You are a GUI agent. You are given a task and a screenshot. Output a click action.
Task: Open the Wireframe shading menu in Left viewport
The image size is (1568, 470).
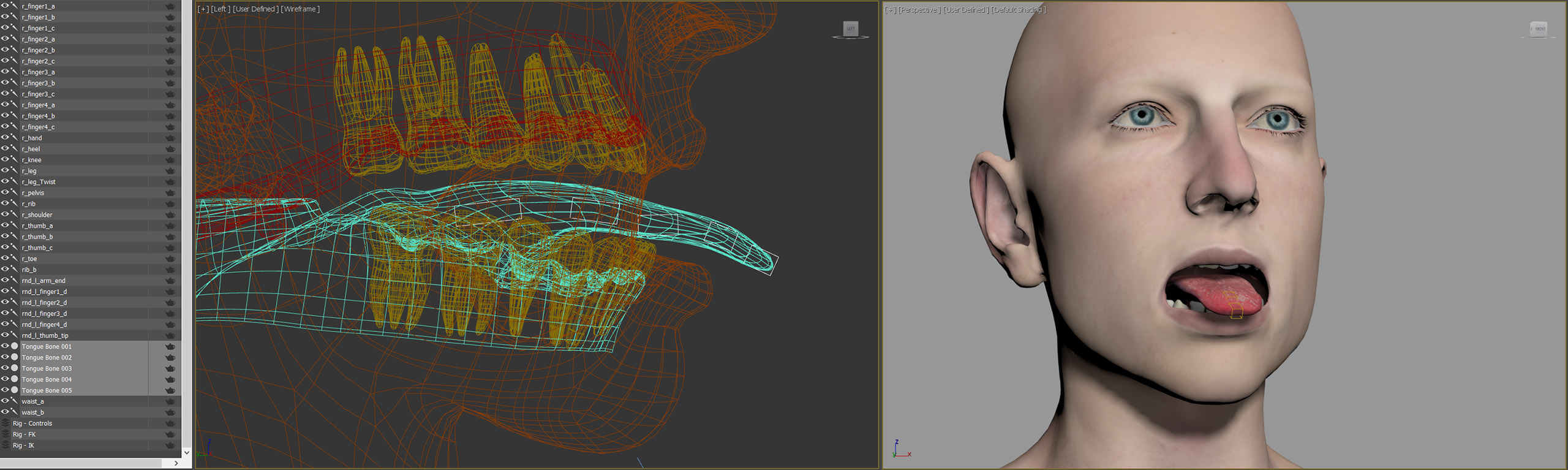(x=300, y=9)
